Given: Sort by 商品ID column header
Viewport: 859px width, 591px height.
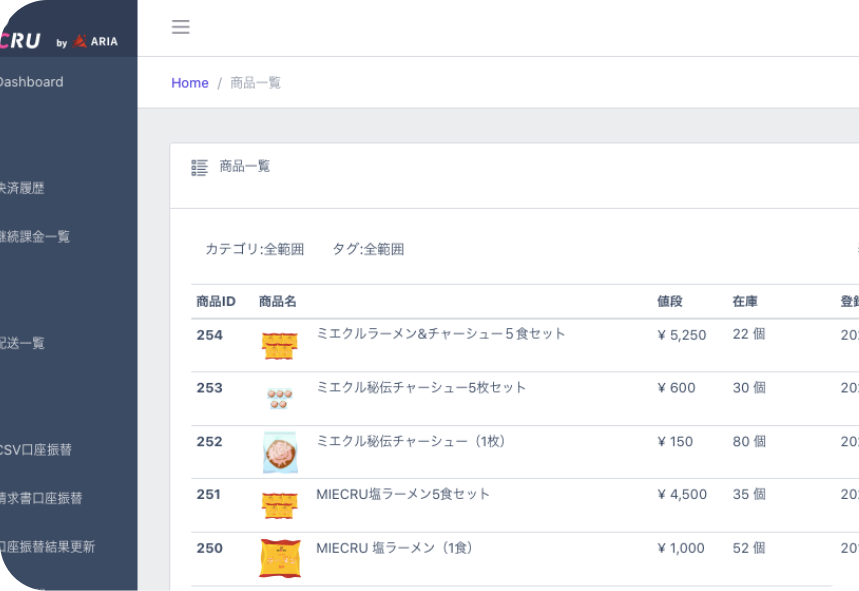Looking at the screenshot, I should (216, 301).
